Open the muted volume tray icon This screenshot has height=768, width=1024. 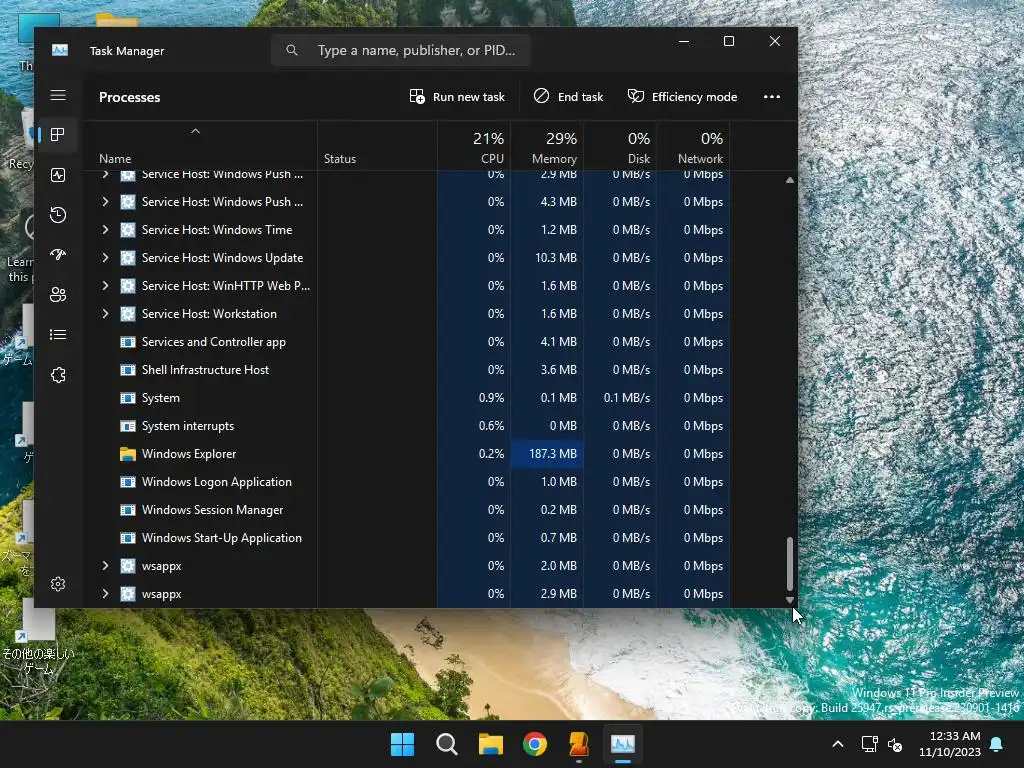coord(895,744)
